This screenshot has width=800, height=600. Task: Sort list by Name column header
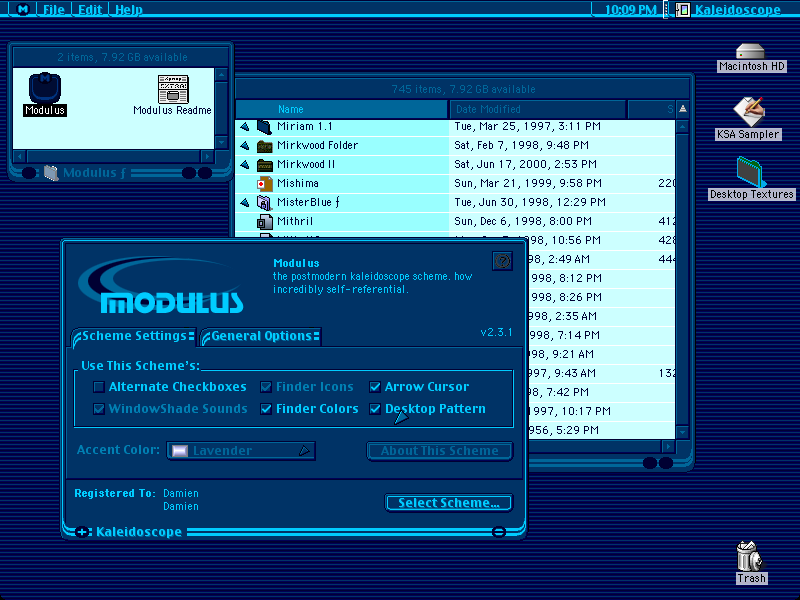click(342, 109)
